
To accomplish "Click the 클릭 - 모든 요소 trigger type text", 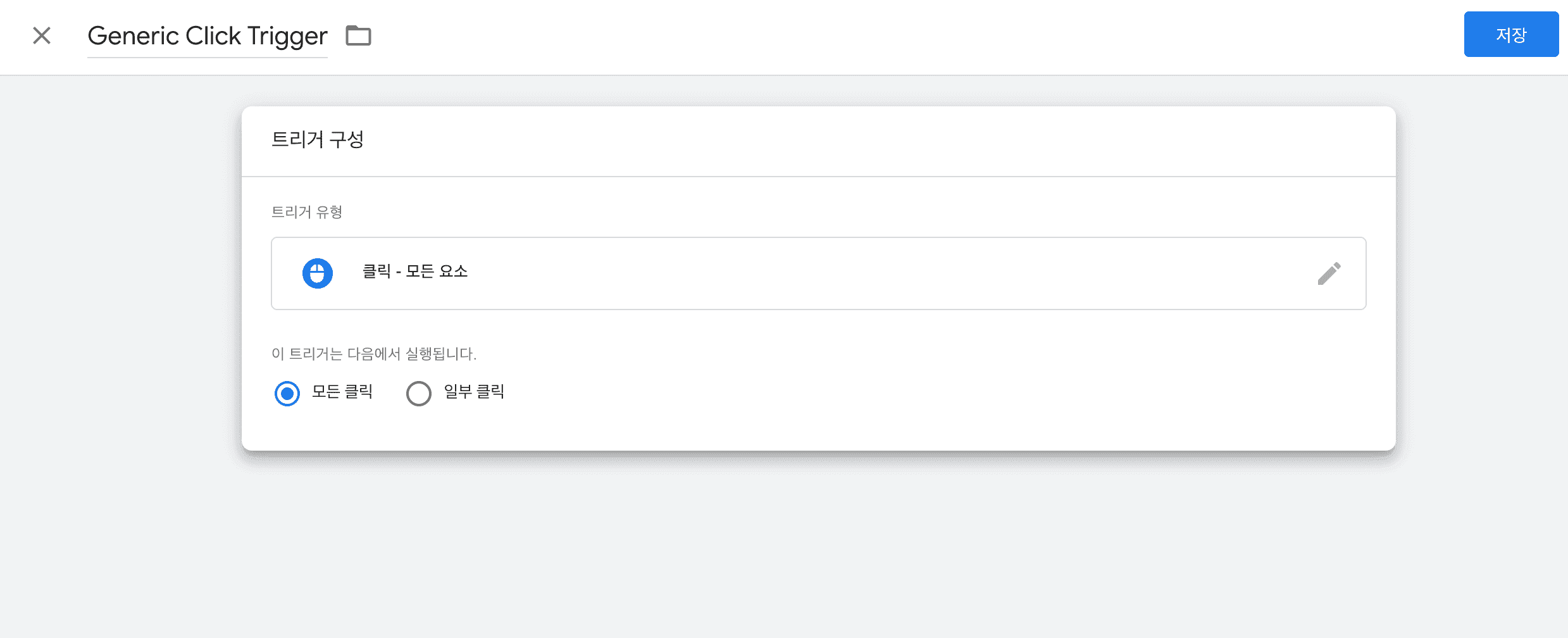I will pyautogui.click(x=414, y=272).
